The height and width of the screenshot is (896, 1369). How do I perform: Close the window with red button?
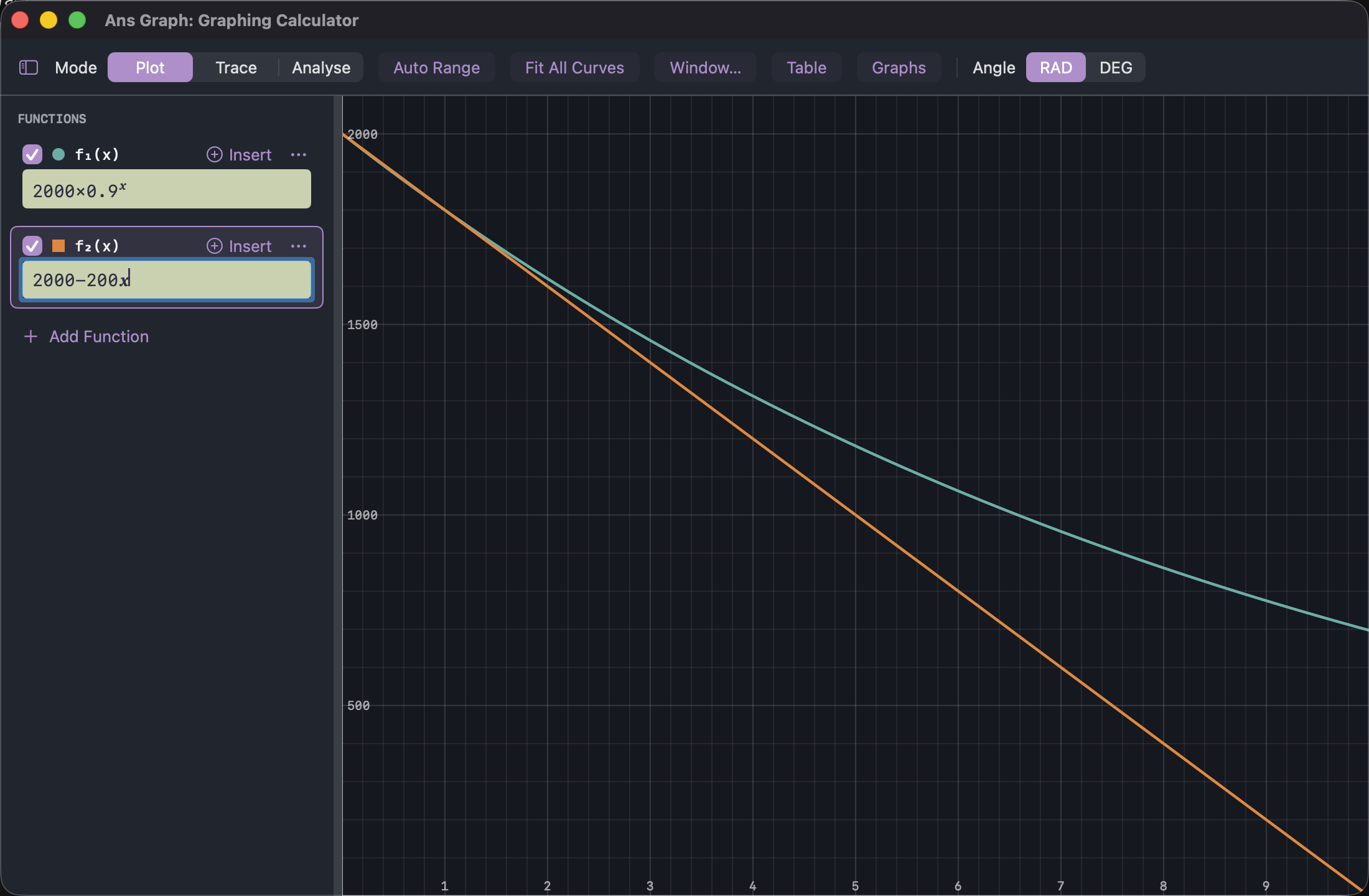[x=20, y=20]
